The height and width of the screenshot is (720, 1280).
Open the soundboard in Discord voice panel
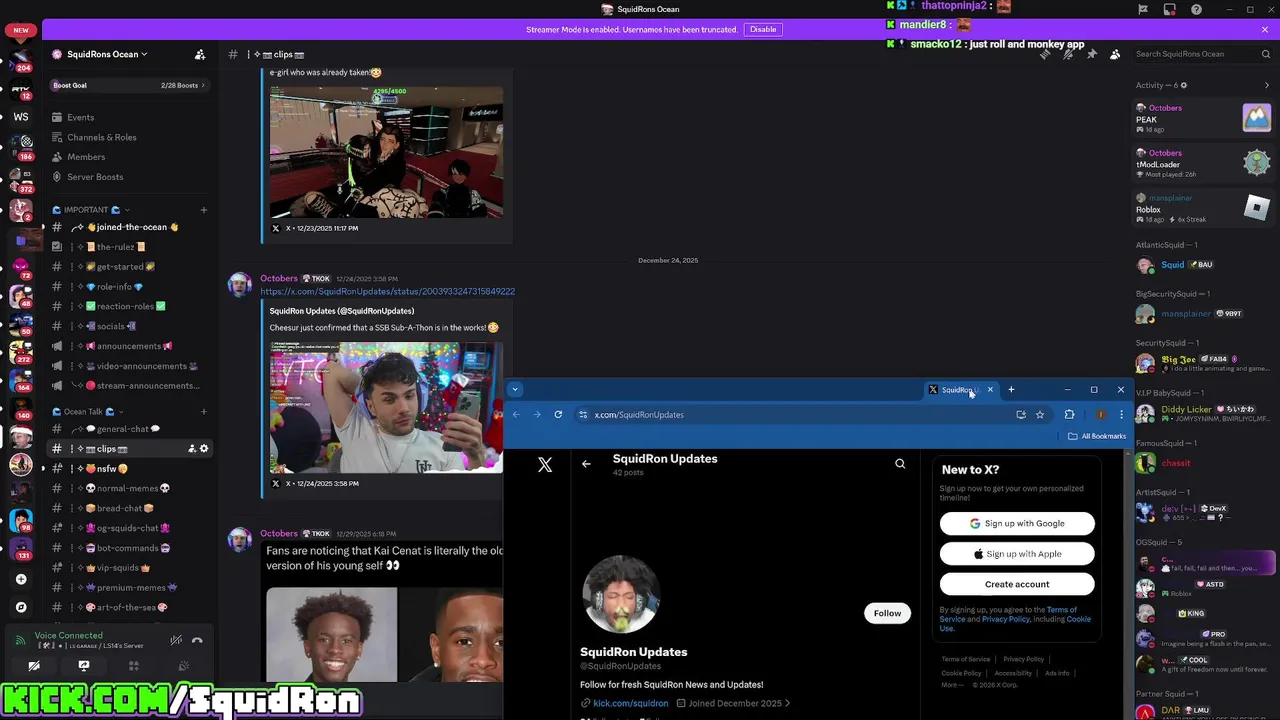[x=184, y=666]
